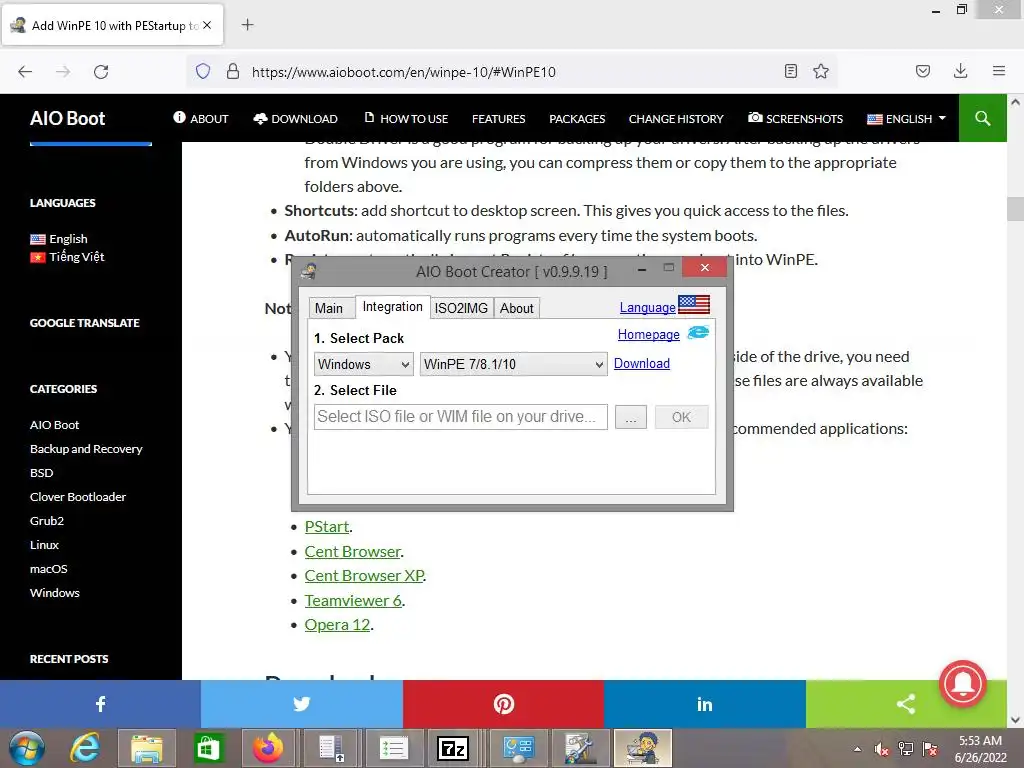1024x768 pixels.
Task: Close the Add WinPE 10 browser tab
Action: (x=207, y=25)
